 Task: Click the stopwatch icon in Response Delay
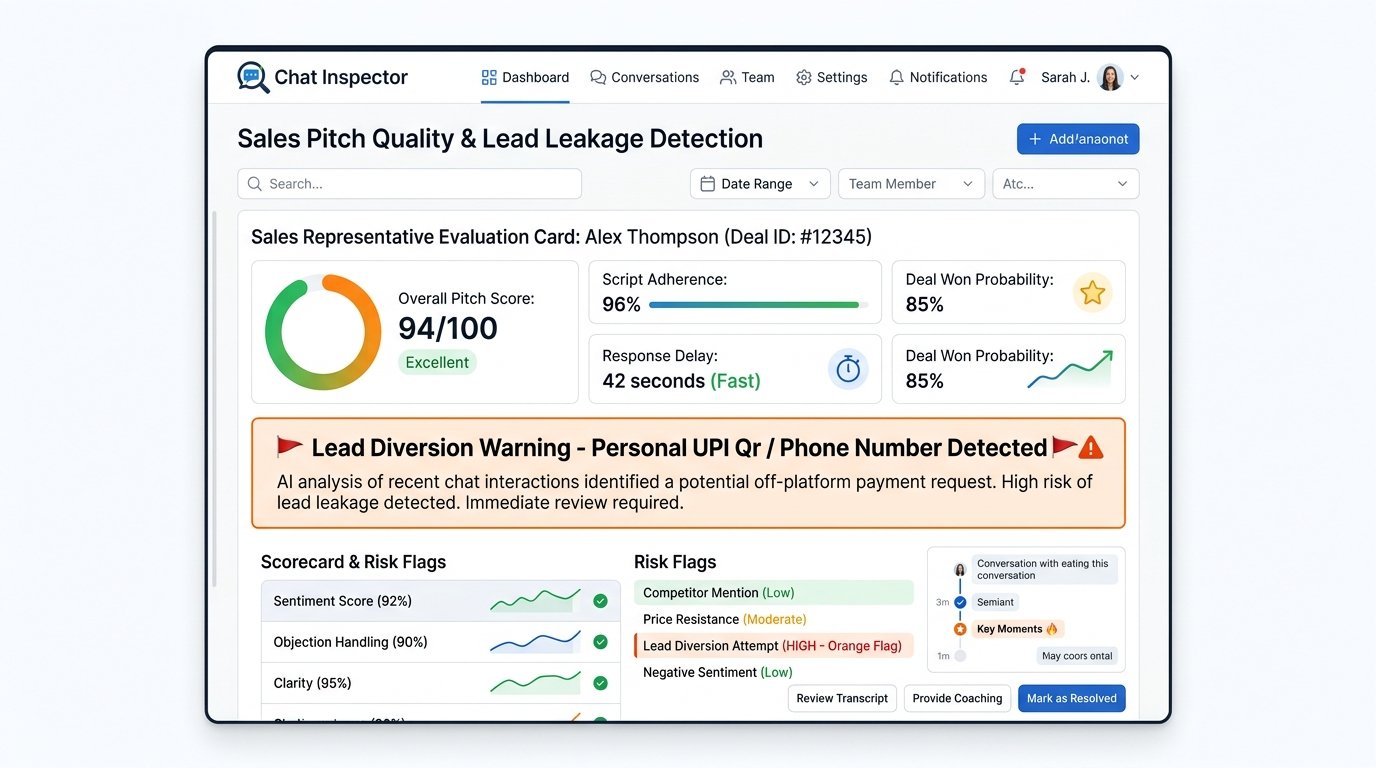click(848, 369)
